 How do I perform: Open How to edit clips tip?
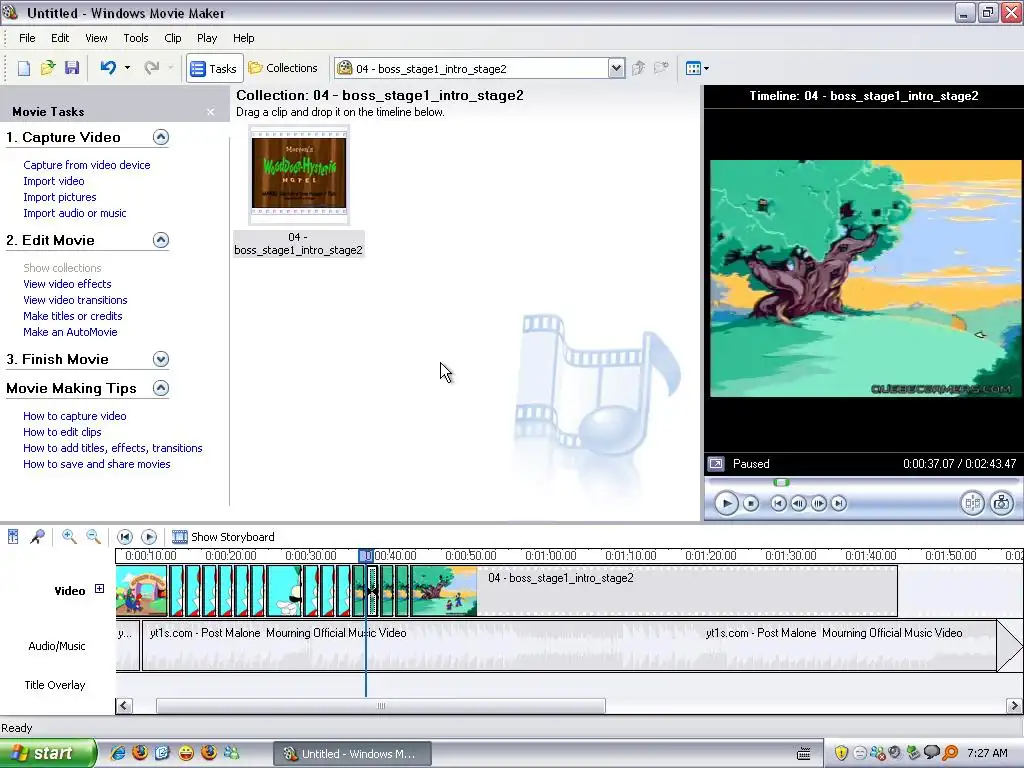[x=62, y=432]
